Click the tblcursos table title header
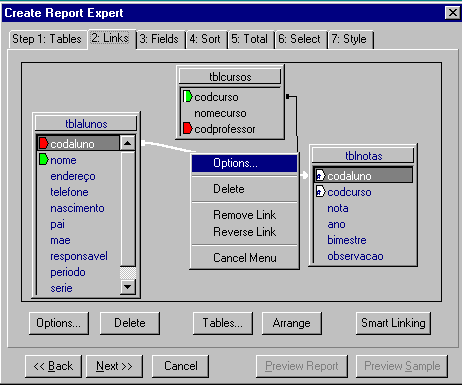462x385 pixels. tap(230, 77)
